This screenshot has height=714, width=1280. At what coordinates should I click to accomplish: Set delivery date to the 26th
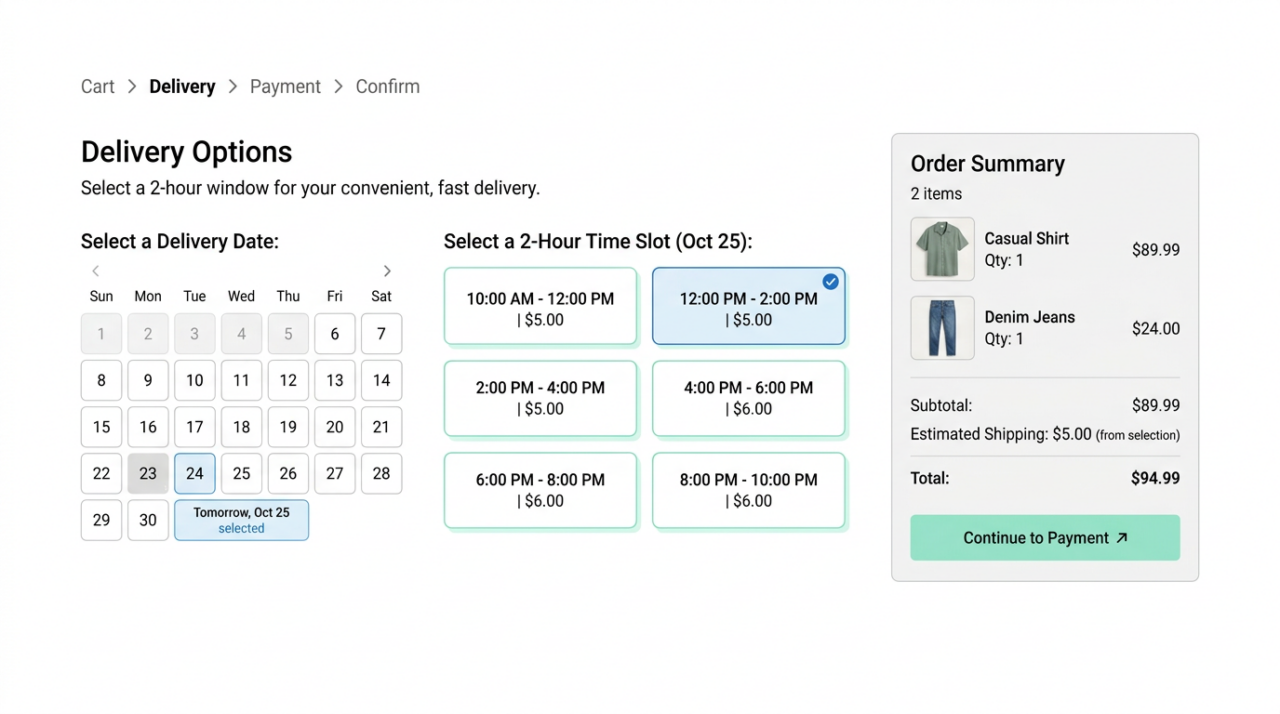(x=288, y=473)
